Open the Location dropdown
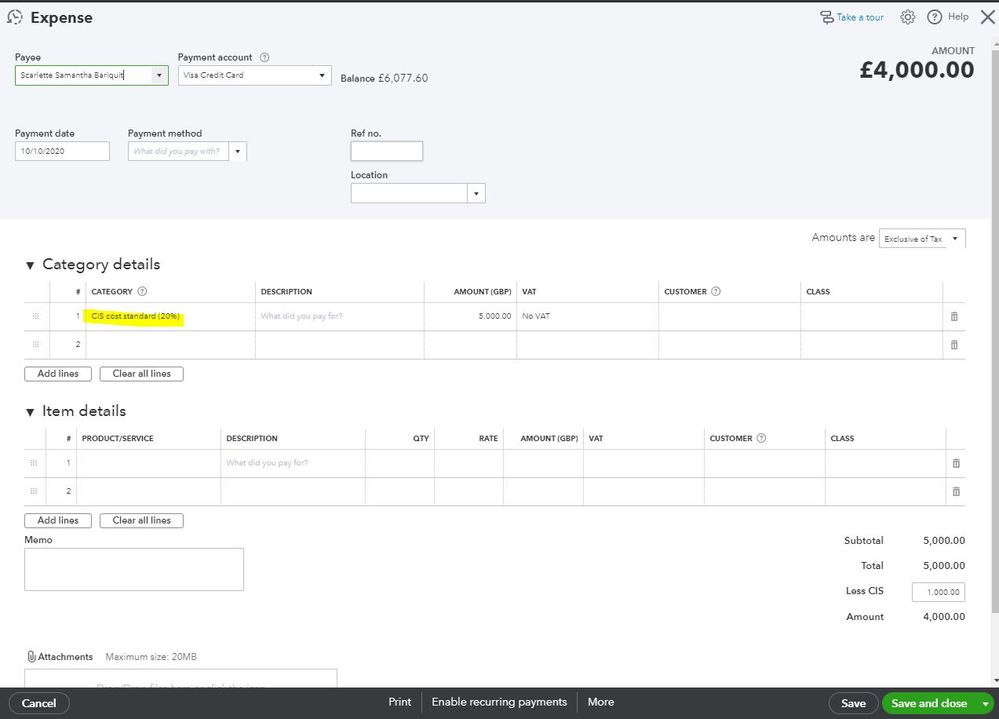The height and width of the screenshot is (719, 999). coord(476,194)
